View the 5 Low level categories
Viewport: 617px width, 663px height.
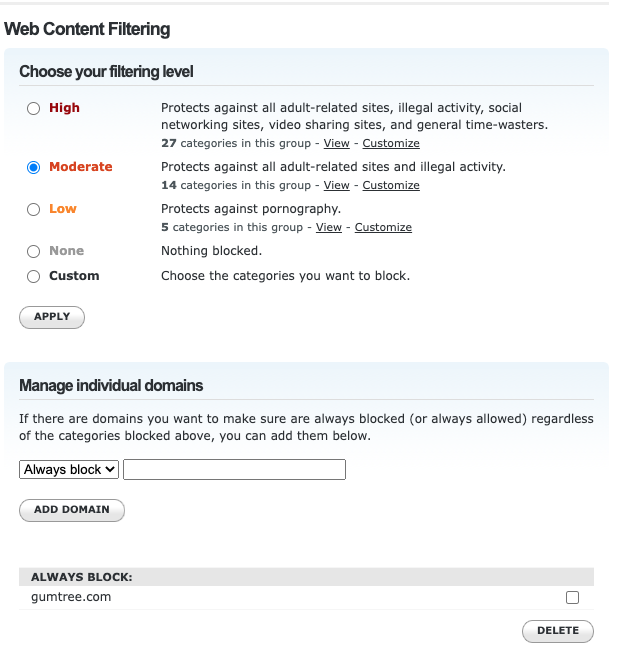pyautogui.click(x=329, y=228)
